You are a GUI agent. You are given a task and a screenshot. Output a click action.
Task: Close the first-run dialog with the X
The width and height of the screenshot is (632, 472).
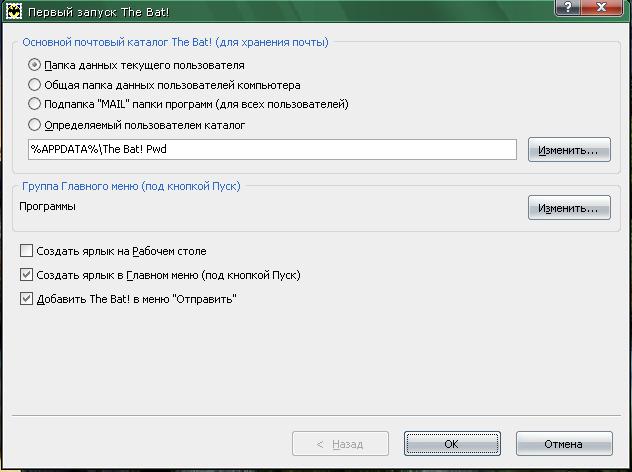[x=601, y=7]
